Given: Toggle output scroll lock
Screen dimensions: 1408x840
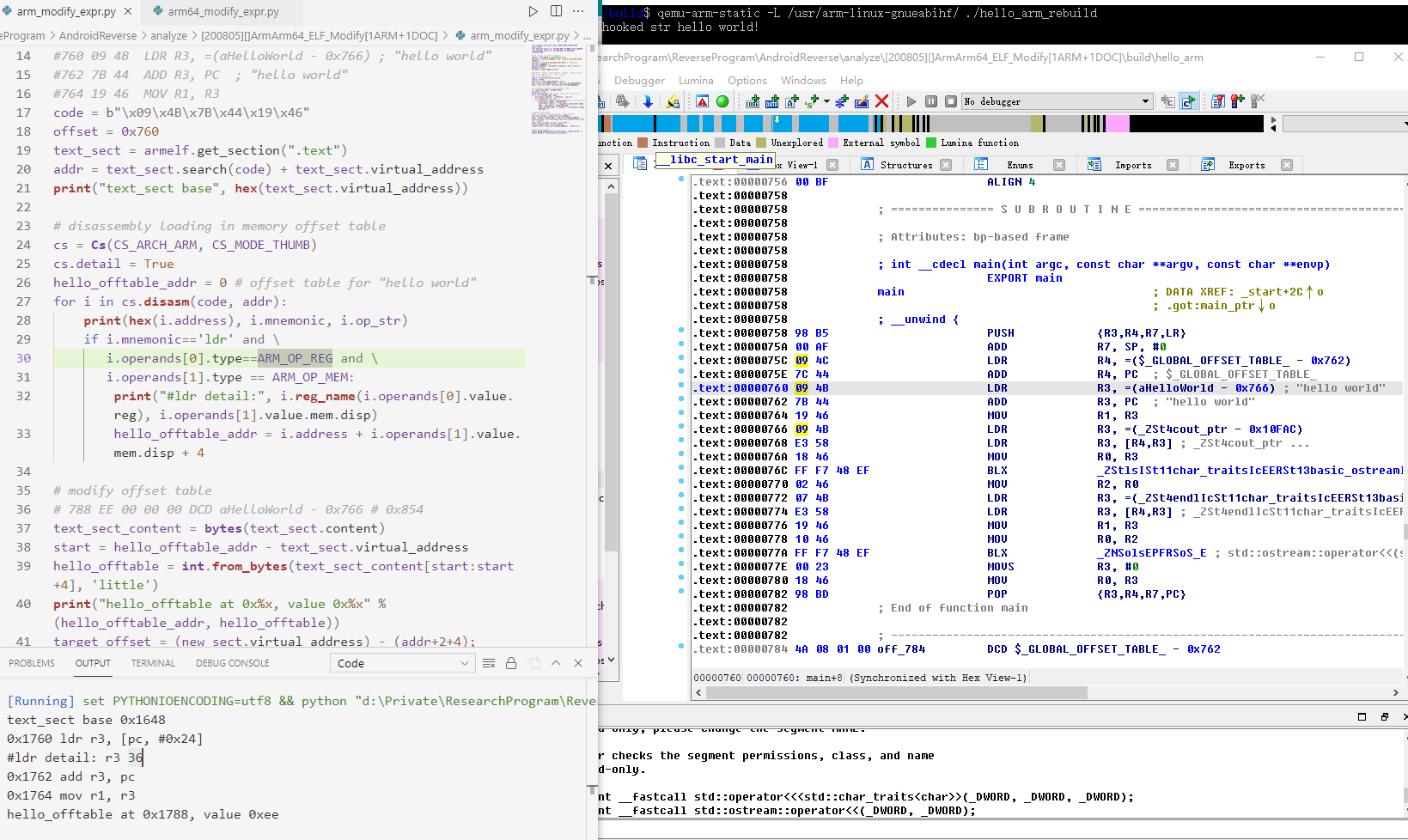Looking at the screenshot, I should click(x=511, y=663).
